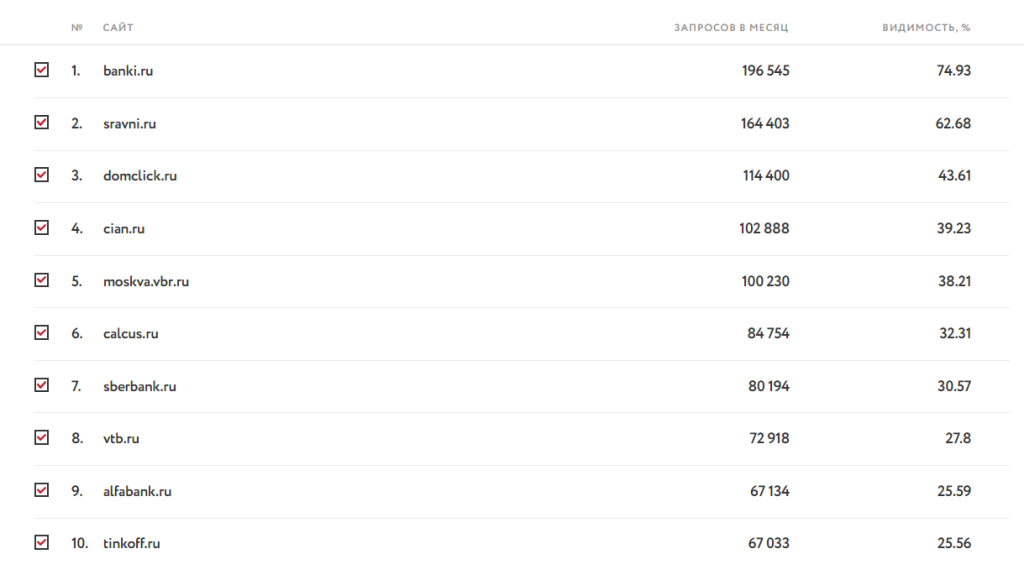Uncheck the sberbank.ru checkbox
Viewport: 1024px width, 575px height.
tap(41, 385)
